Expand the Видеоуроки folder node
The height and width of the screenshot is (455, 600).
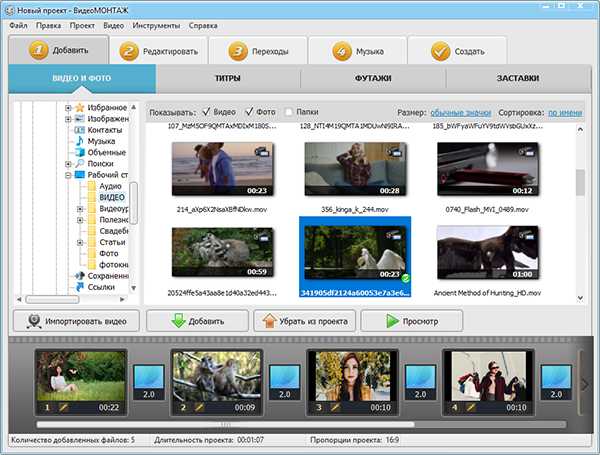click(80, 209)
